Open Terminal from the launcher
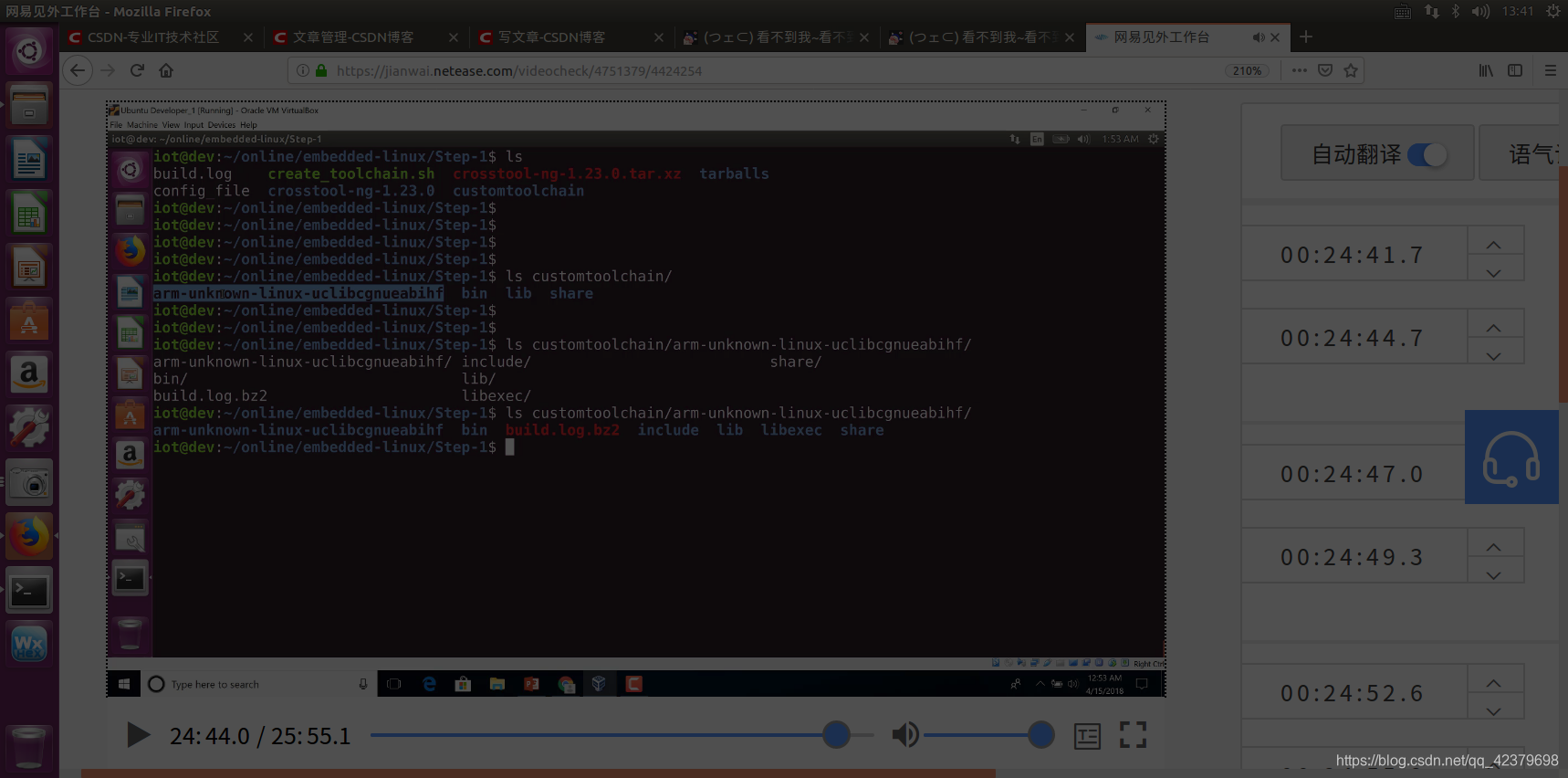This screenshot has height=778, width=1568. 29,590
